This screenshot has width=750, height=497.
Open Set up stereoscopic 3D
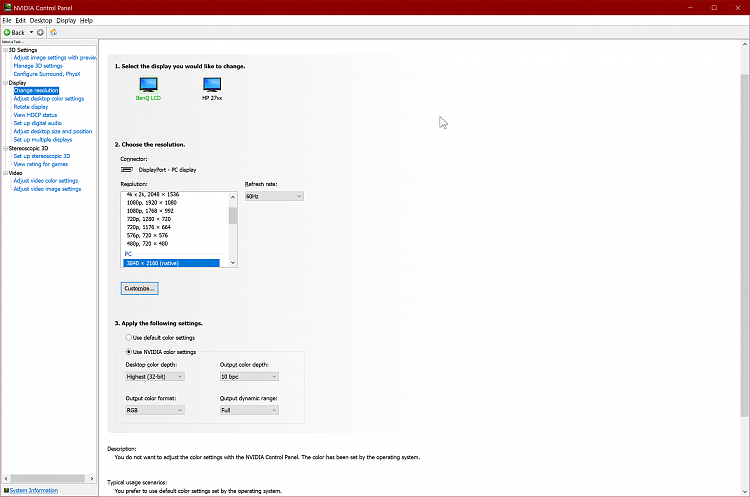pos(42,156)
